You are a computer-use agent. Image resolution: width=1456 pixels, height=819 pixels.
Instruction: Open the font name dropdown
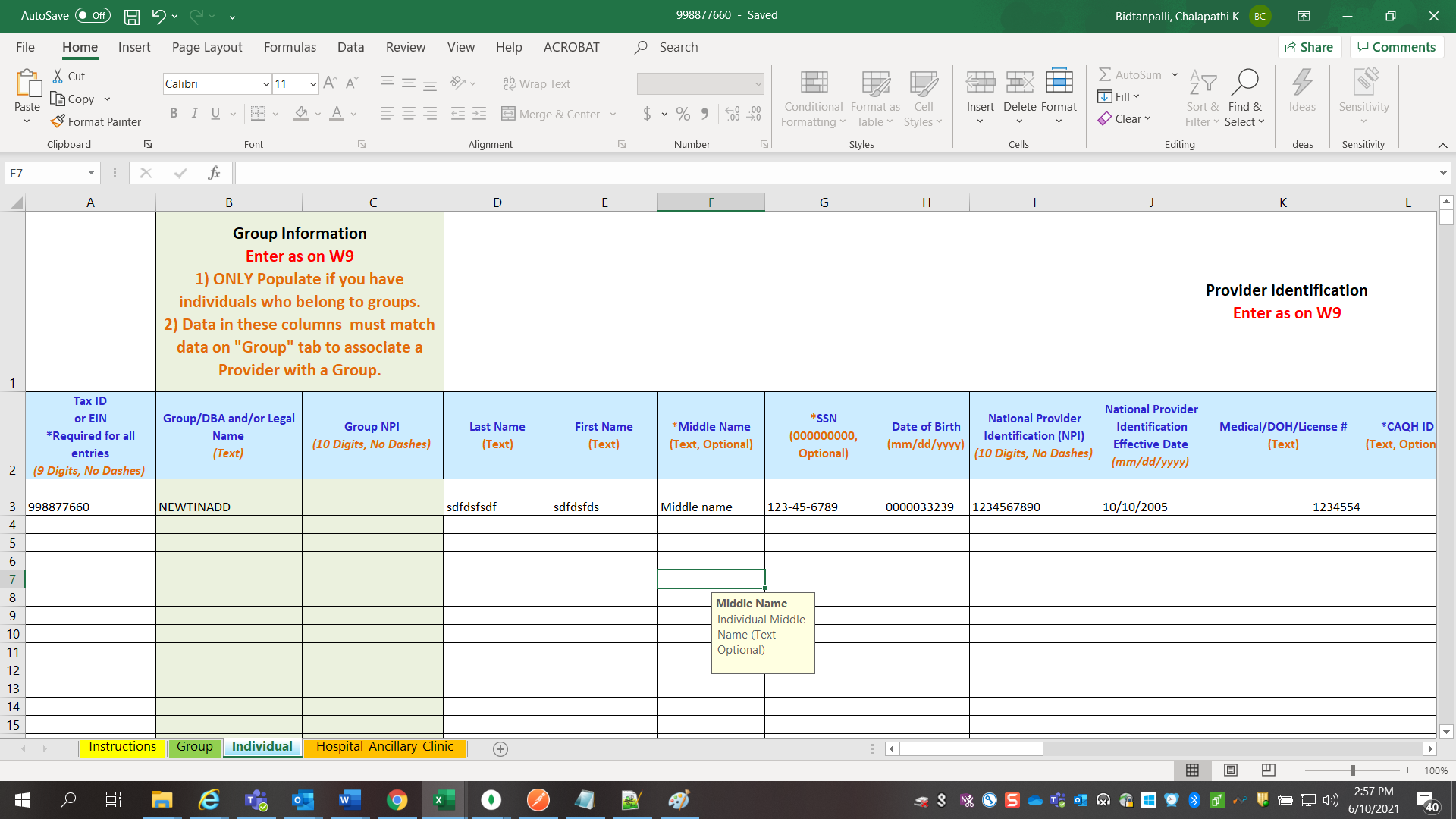266,84
